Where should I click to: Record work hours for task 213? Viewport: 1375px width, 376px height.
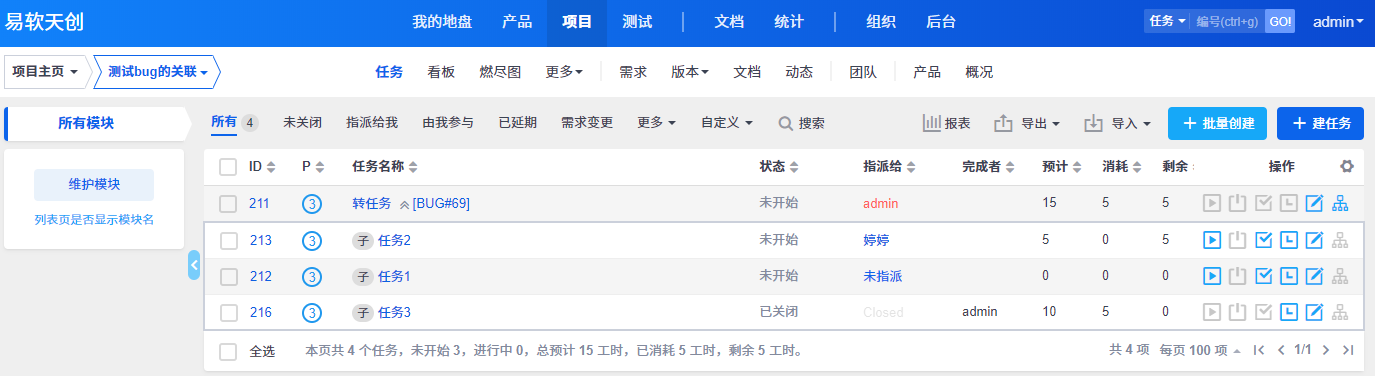click(x=1289, y=240)
